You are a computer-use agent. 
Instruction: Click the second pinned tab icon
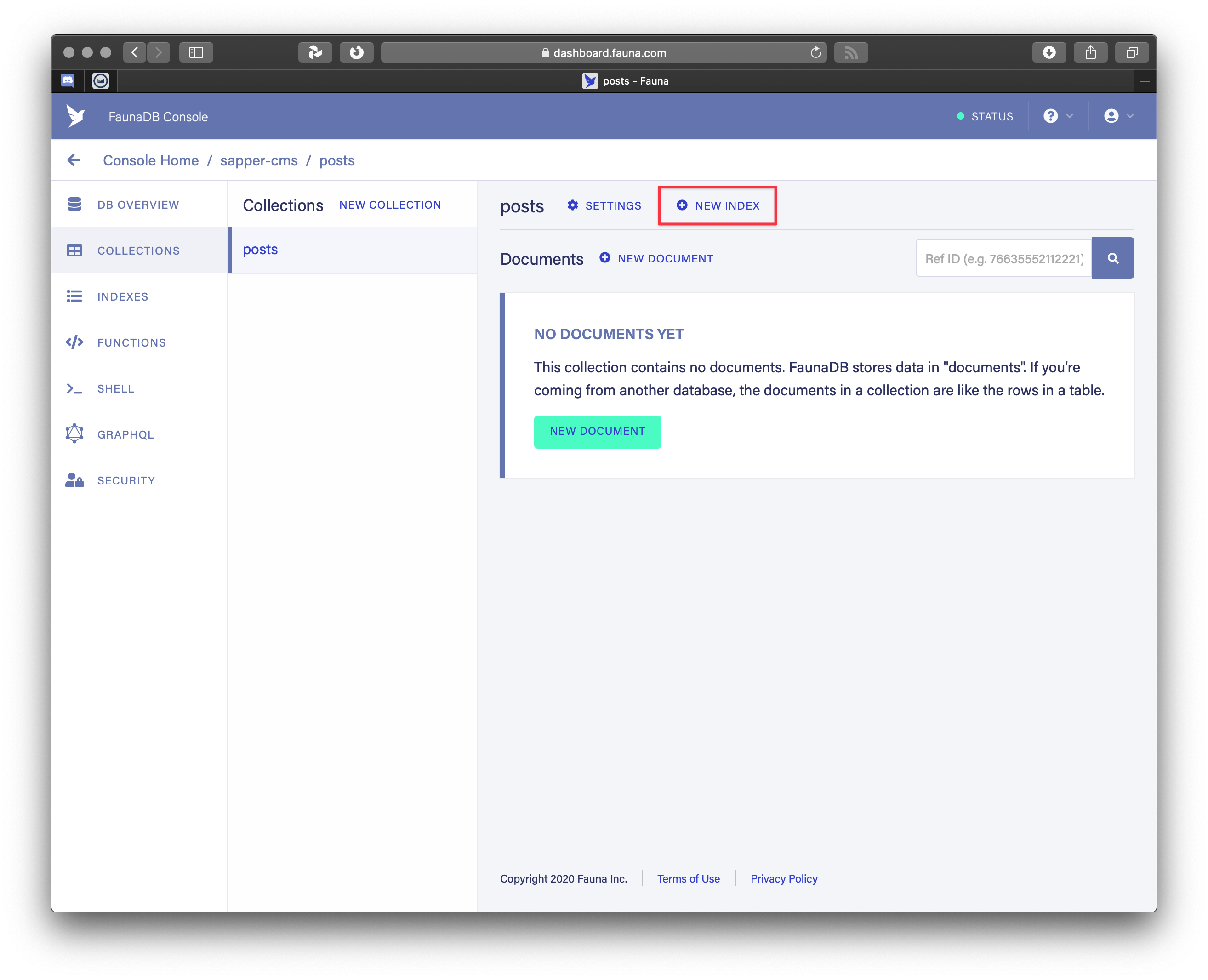click(101, 81)
